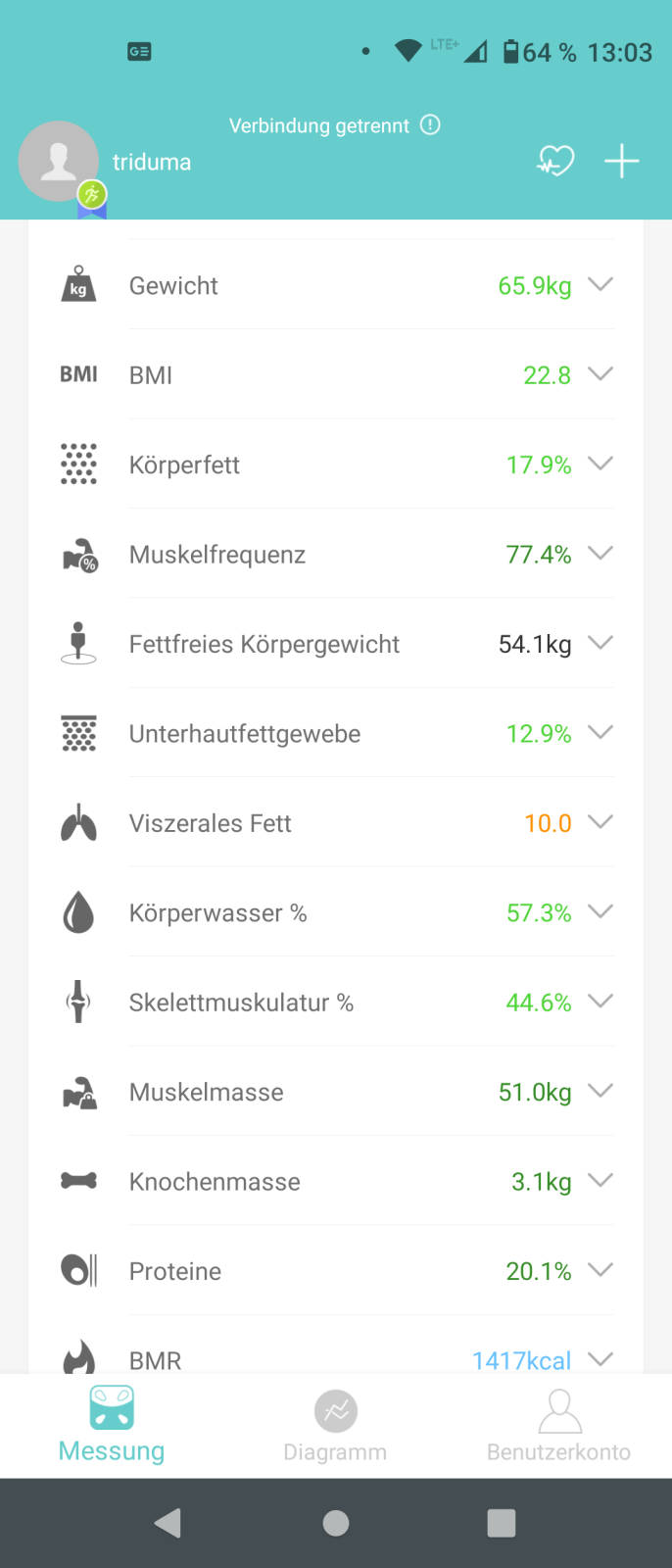The image size is (672, 1568).
Task: Switch to the Diagramm tab
Action: click(335, 1426)
